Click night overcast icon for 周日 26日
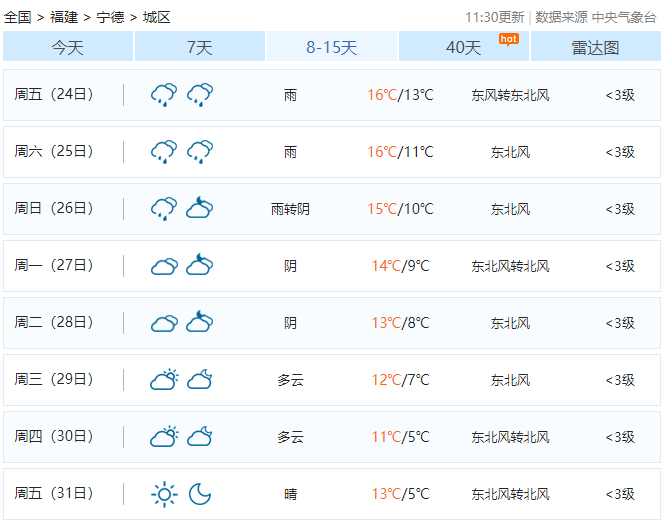The width and height of the screenshot is (665, 522). 200,207
